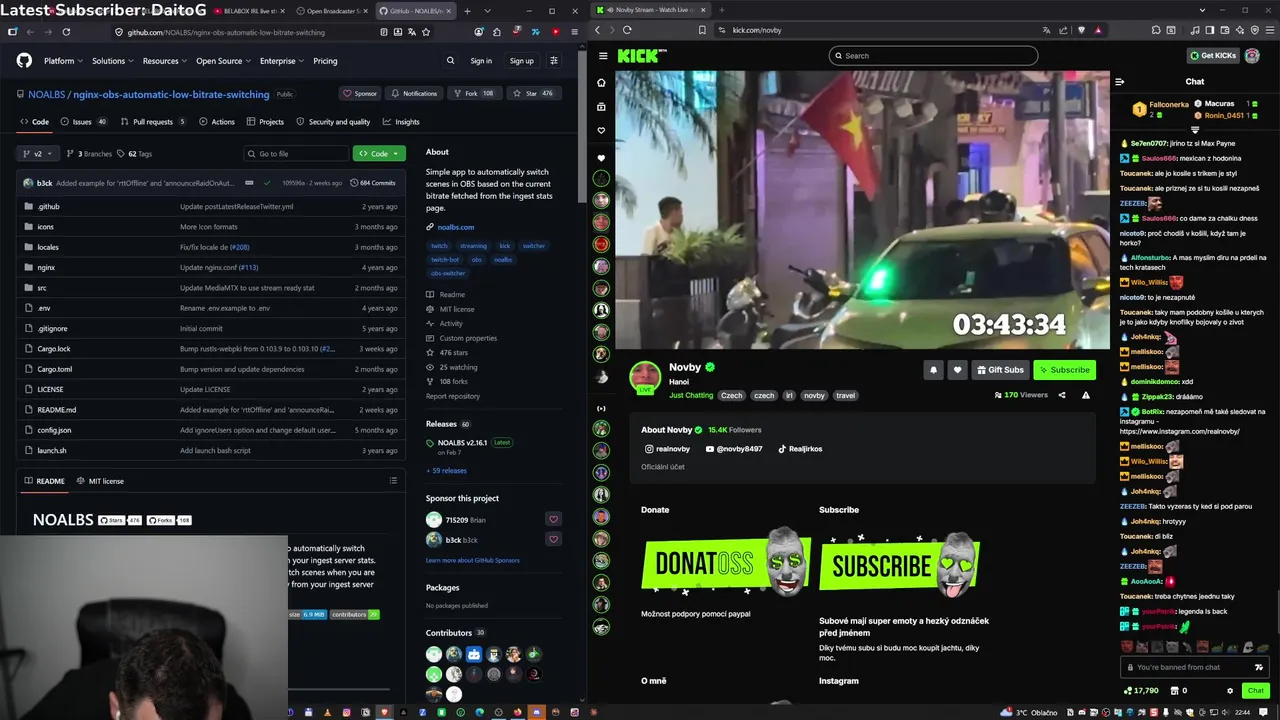Open Novby Instagram realnovby link
The width and height of the screenshot is (1280, 720).
point(667,449)
